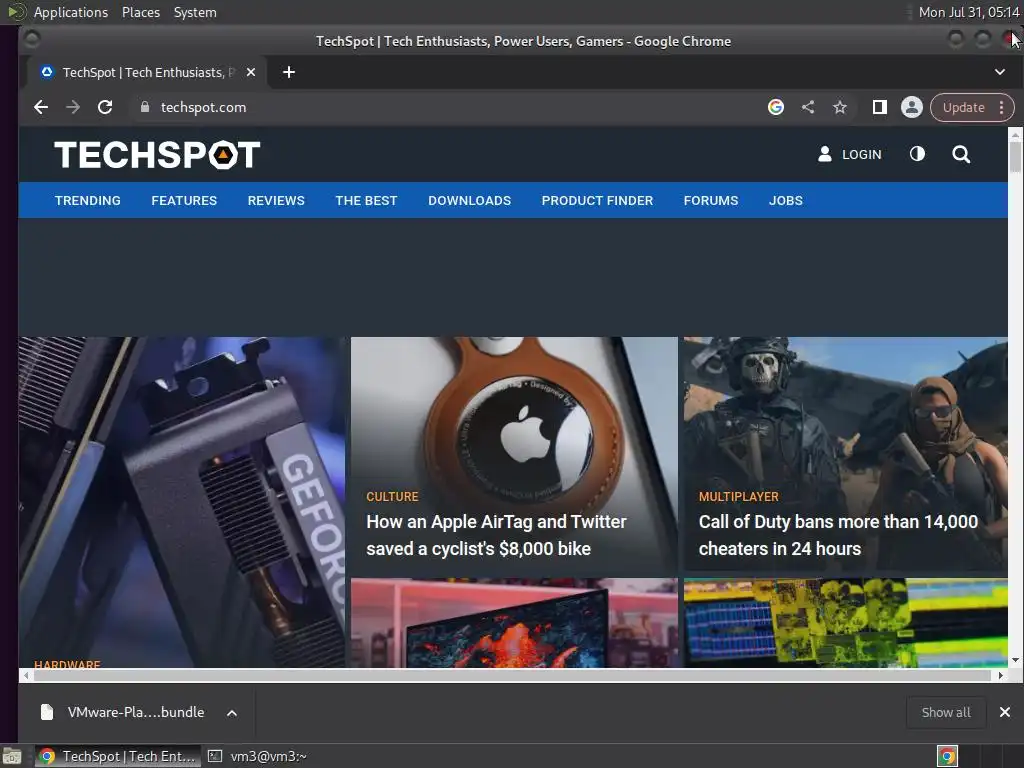The width and height of the screenshot is (1024, 768).
Task: Close the downloads bar
Action: coord(1005,712)
